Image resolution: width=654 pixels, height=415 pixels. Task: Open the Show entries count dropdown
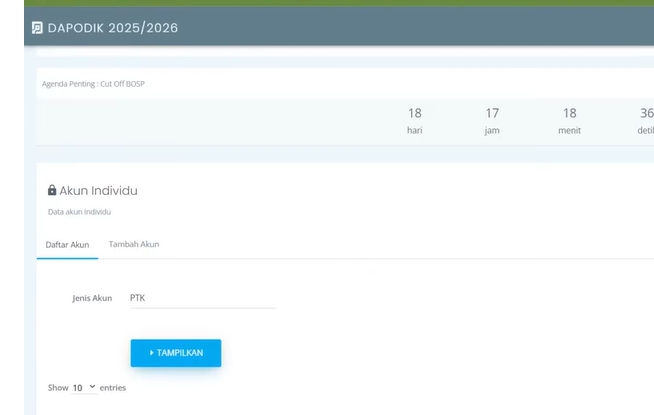pyautogui.click(x=84, y=387)
